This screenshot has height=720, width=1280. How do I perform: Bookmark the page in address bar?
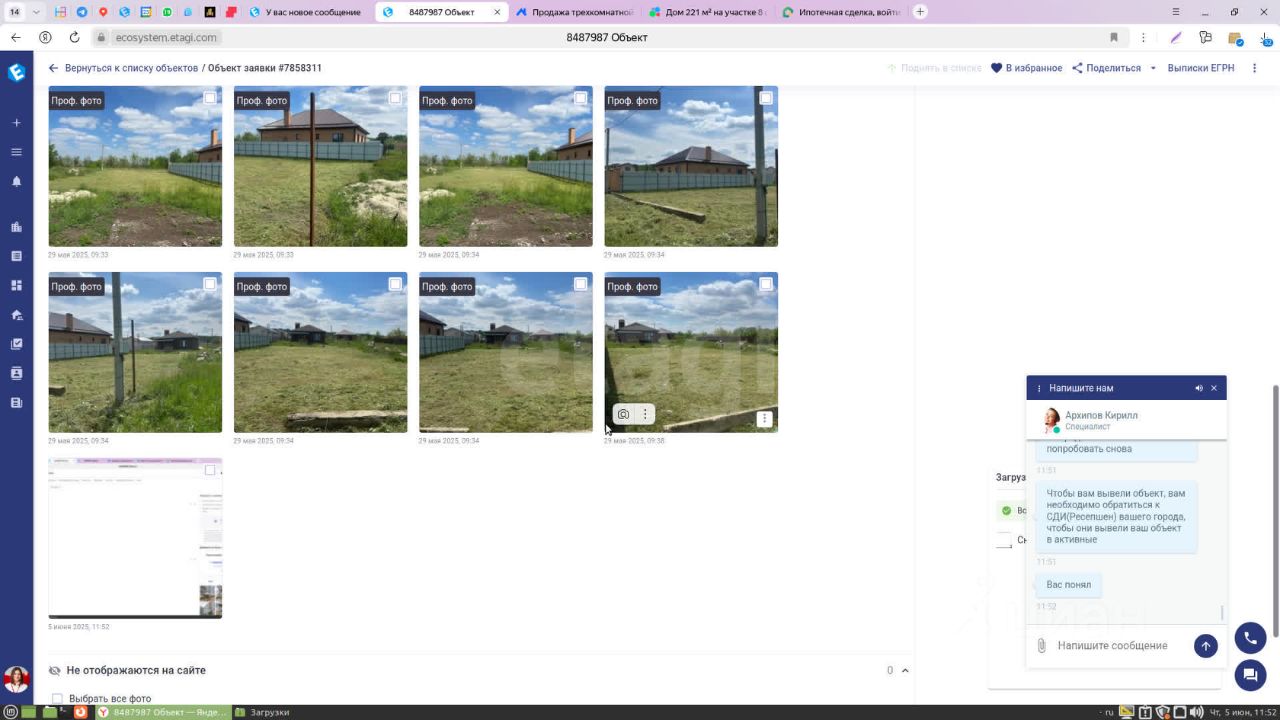click(x=1114, y=37)
